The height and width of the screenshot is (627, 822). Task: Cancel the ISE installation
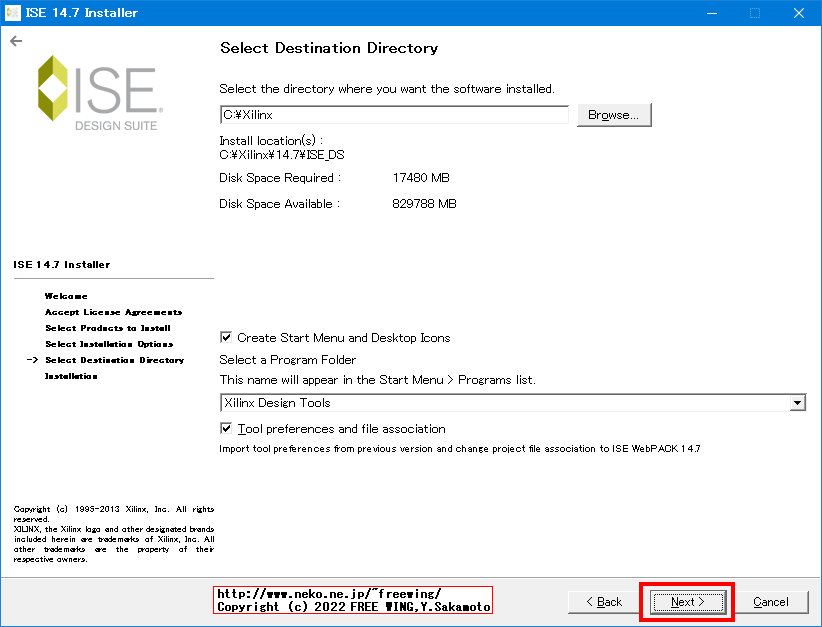point(772,601)
